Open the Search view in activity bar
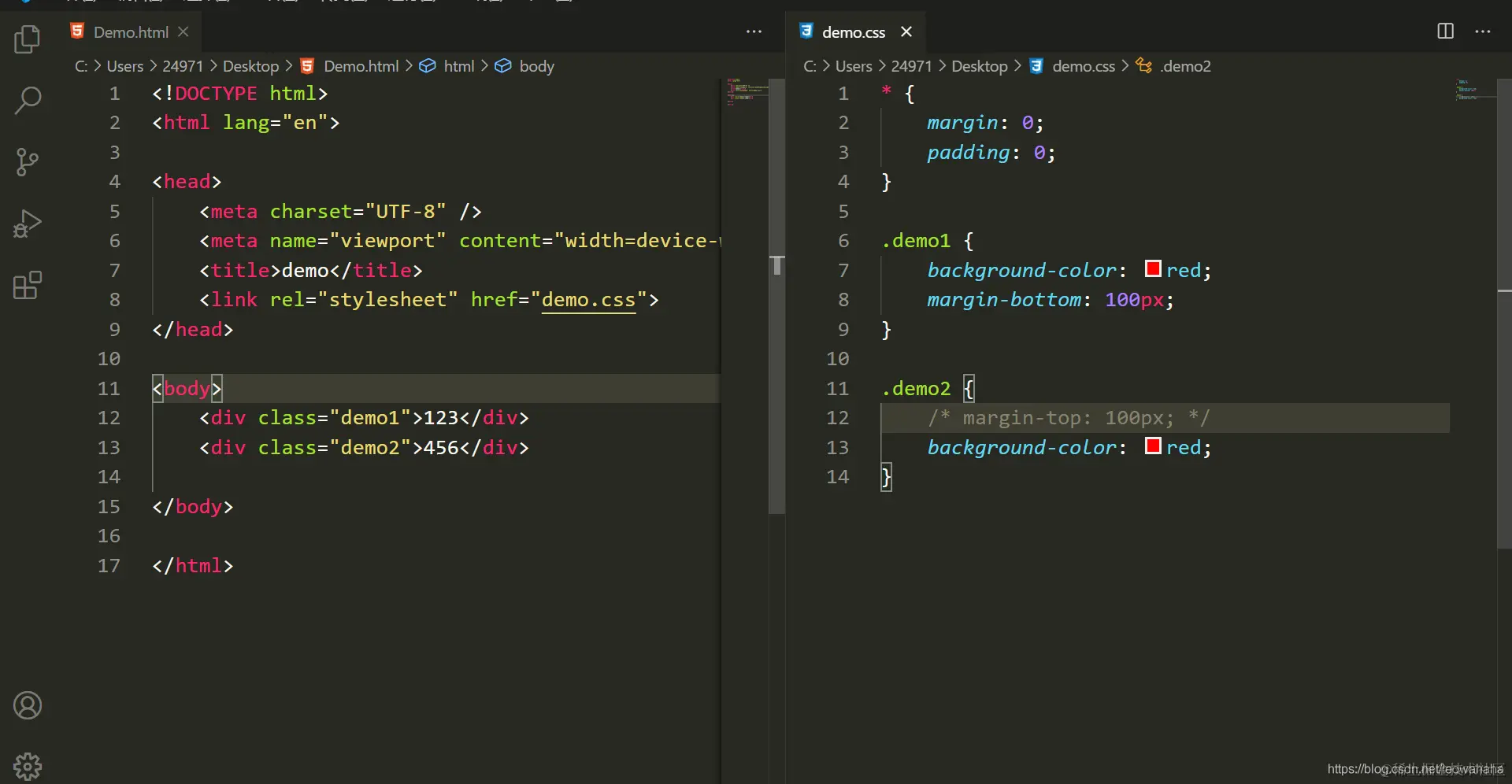The height and width of the screenshot is (784, 1512). pos(28,100)
